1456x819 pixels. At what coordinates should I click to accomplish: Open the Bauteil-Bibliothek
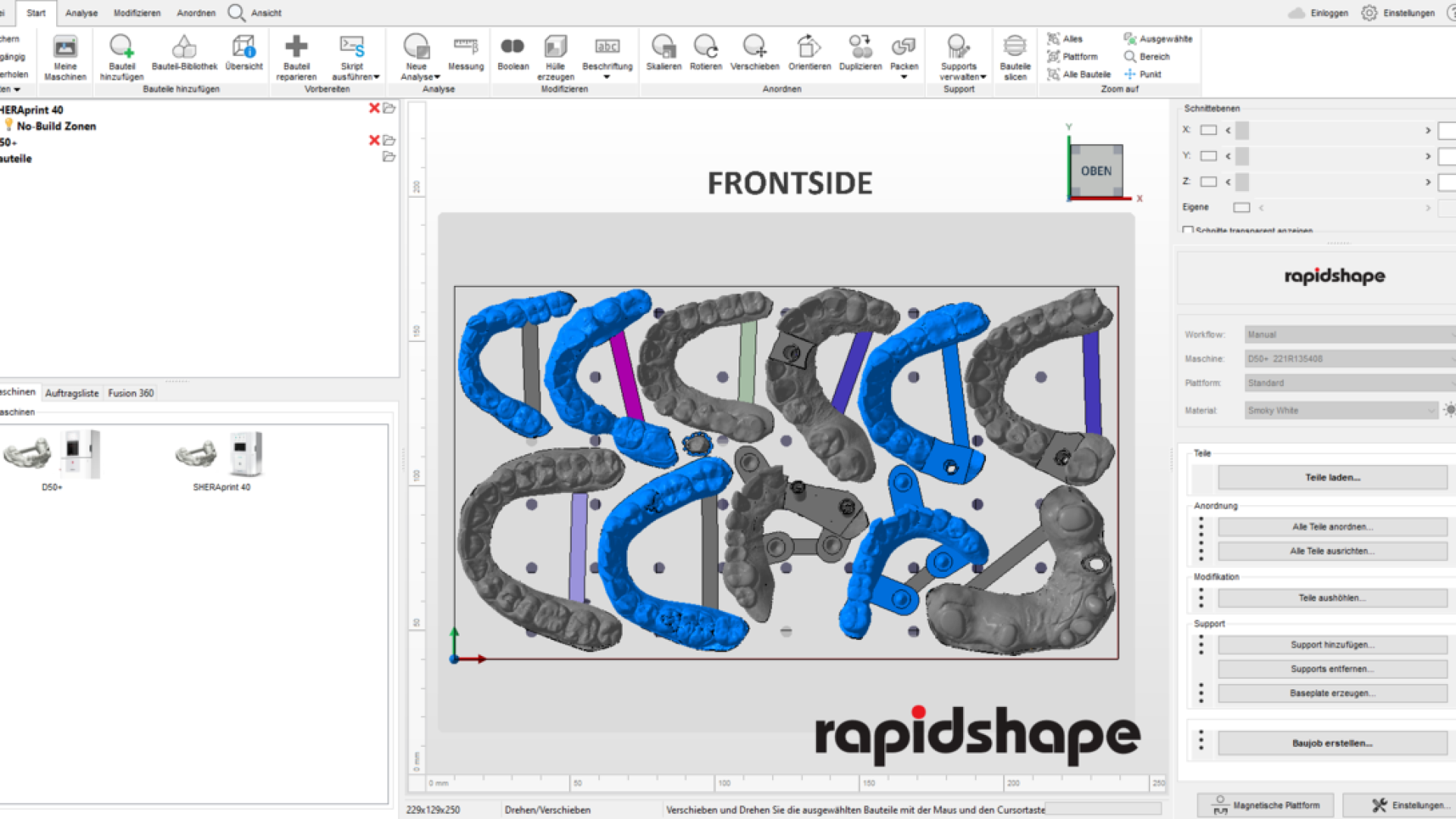click(184, 53)
